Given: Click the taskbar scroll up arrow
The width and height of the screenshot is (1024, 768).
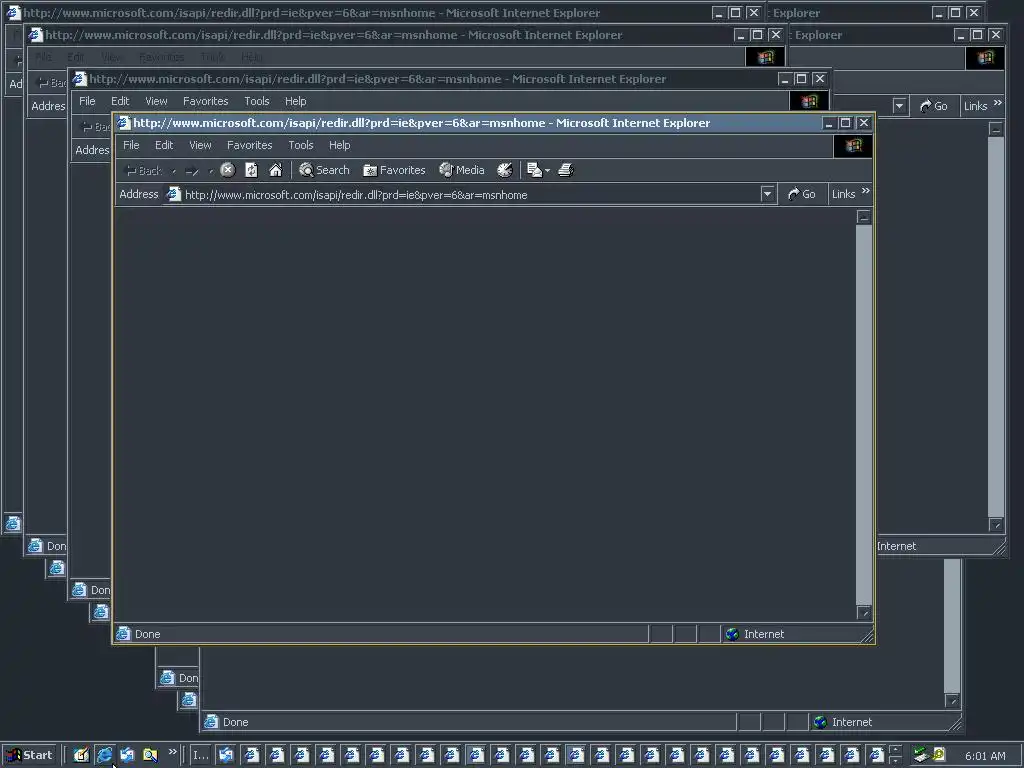Looking at the screenshot, I should [895, 750].
